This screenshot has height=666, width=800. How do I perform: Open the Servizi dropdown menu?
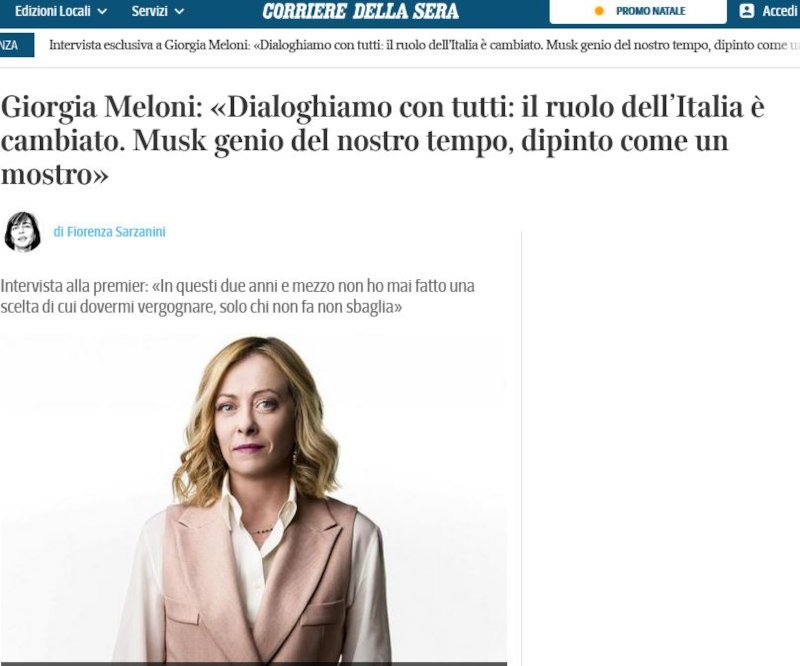point(157,11)
